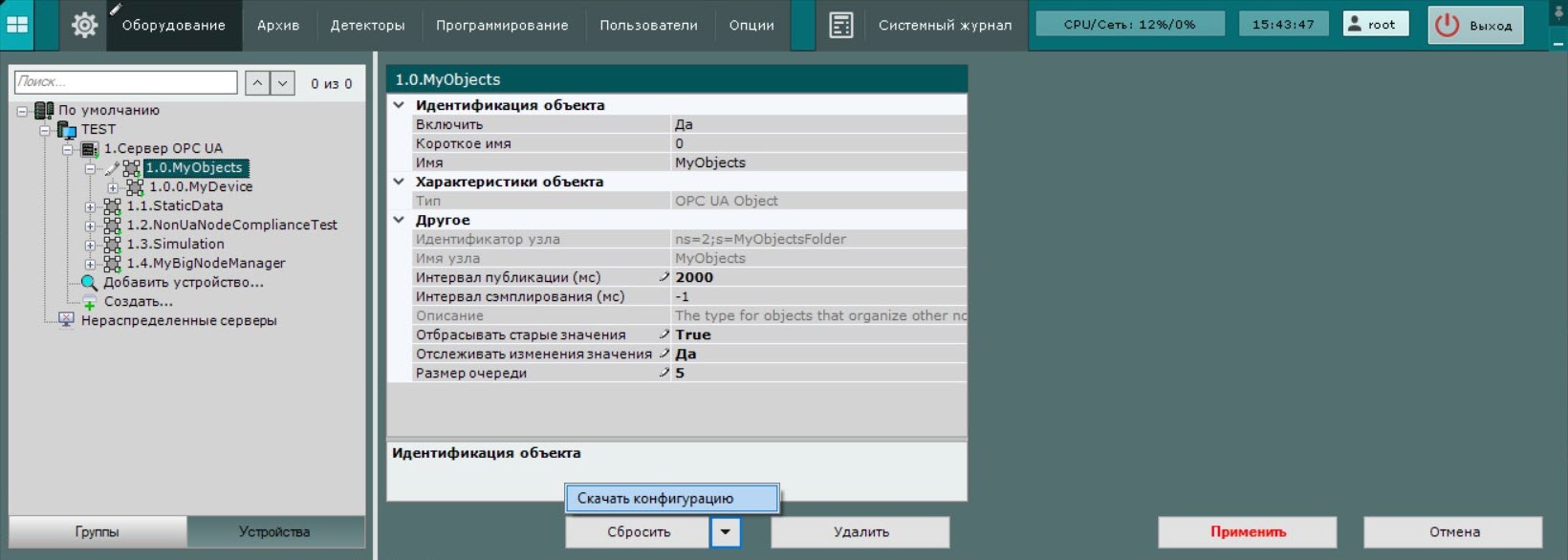Image resolution: width=1568 pixels, height=560 pixels.
Task: Click the OPC UA server icon in tree
Action: point(90,149)
